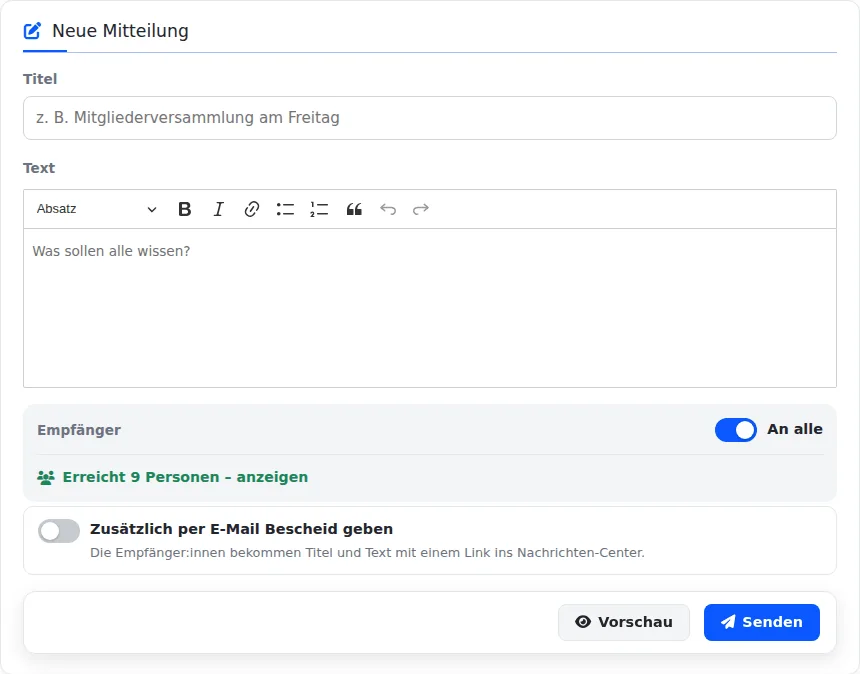Click the description 'Die Empfänger:innen bekommen Titel und Text'
The width and height of the screenshot is (860, 674).
[x=367, y=552]
